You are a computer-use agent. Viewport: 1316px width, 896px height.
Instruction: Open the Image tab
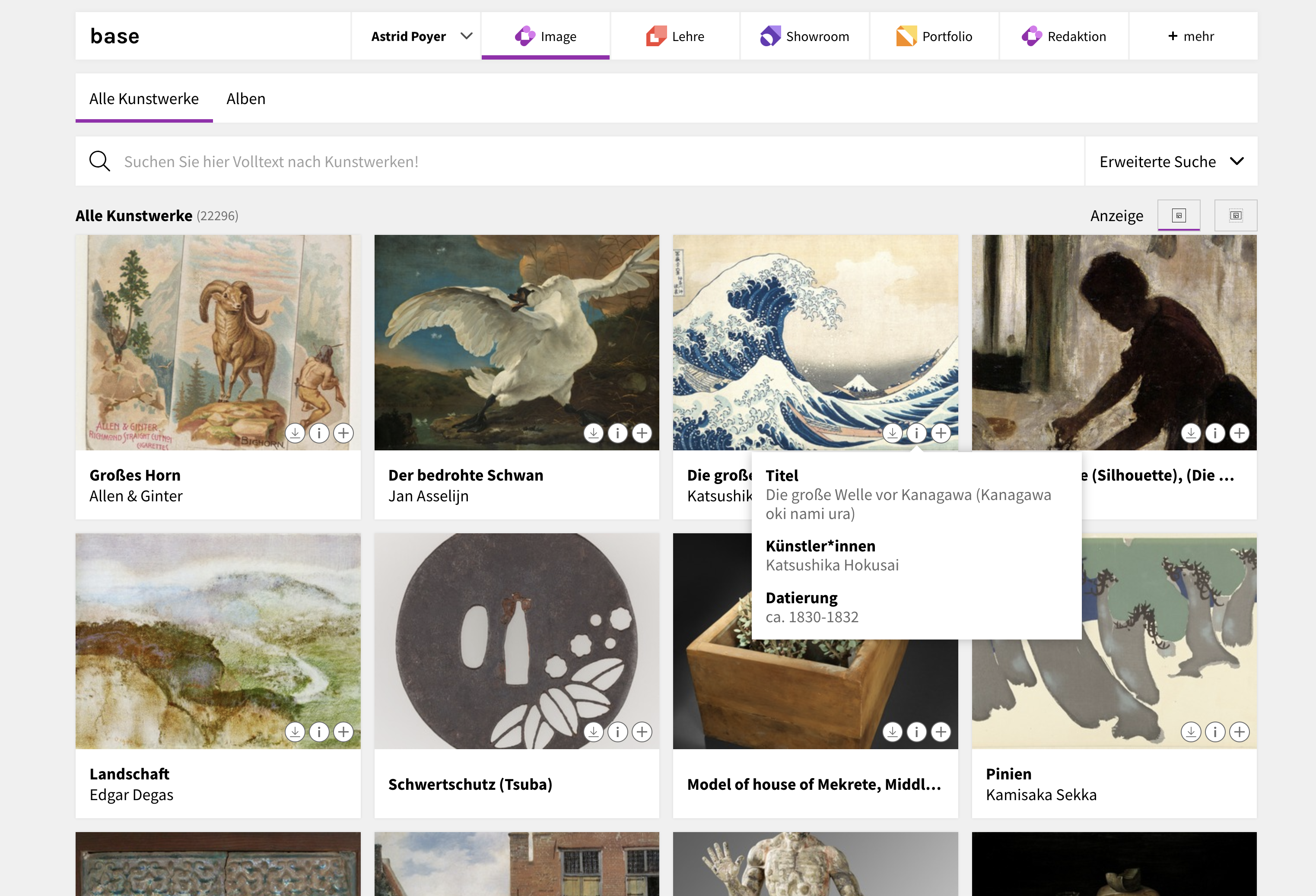coord(545,36)
